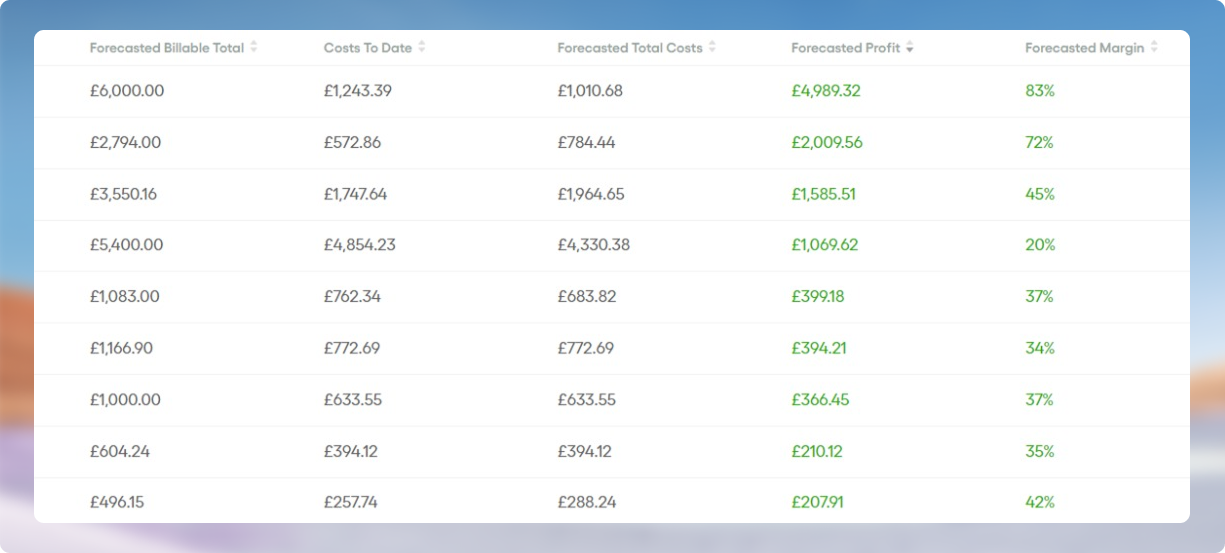Select the £3,550.16 billable total cell
Viewport: 1225px width, 553px height.
(123, 194)
